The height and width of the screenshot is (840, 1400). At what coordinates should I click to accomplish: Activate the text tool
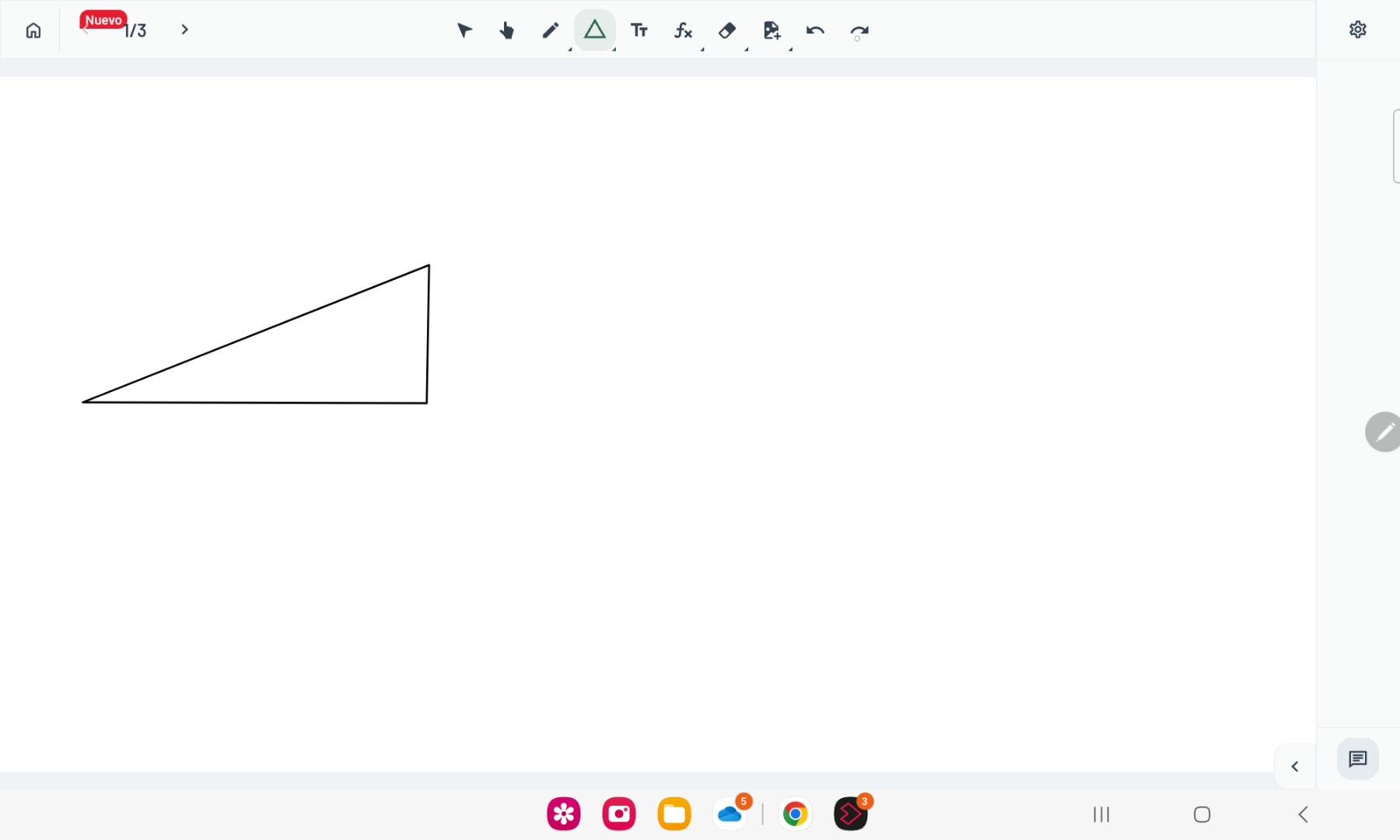(639, 30)
